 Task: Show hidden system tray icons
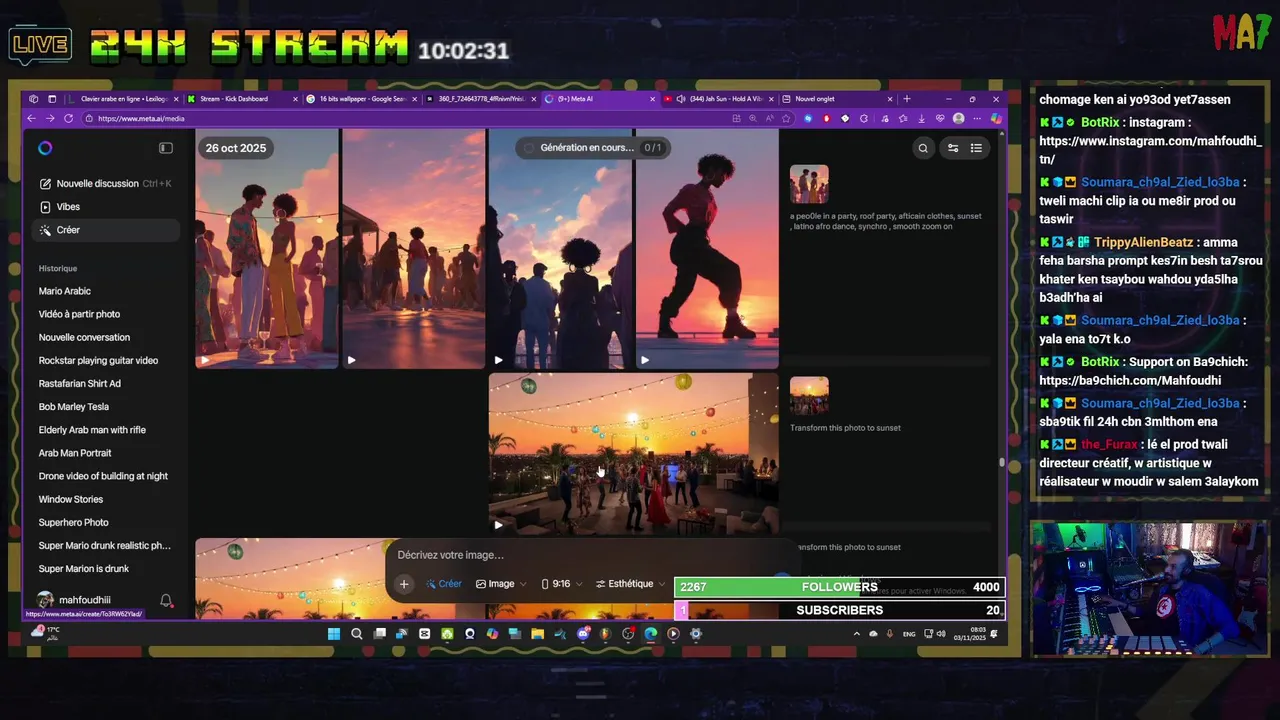coord(856,634)
